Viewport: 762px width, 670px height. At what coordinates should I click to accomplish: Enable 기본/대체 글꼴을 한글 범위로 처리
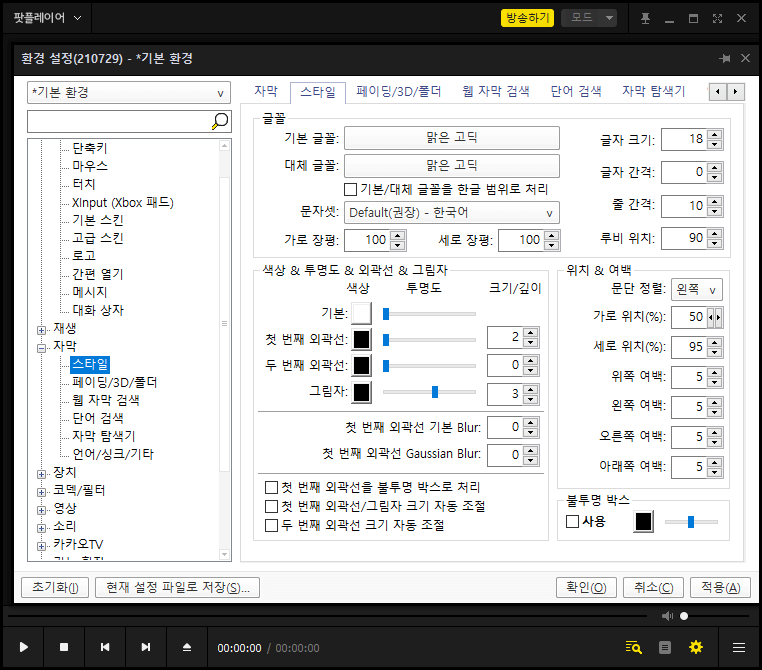click(x=350, y=189)
